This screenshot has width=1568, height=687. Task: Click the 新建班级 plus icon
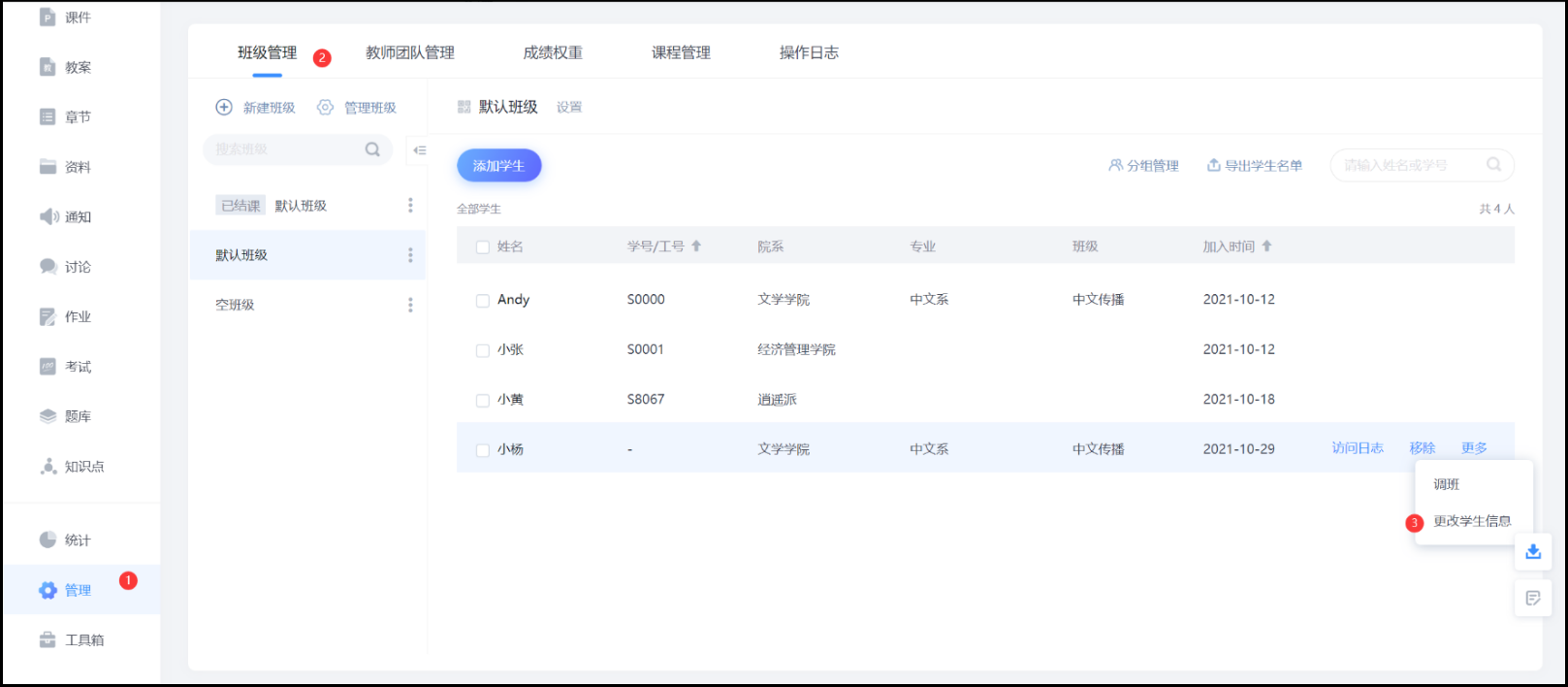click(224, 107)
